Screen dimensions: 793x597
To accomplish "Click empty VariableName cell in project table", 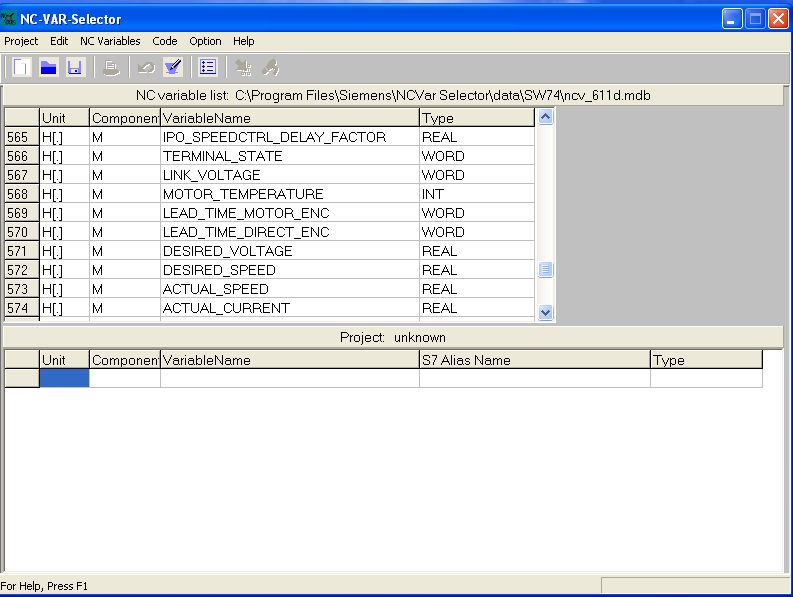I will point(290,378).
